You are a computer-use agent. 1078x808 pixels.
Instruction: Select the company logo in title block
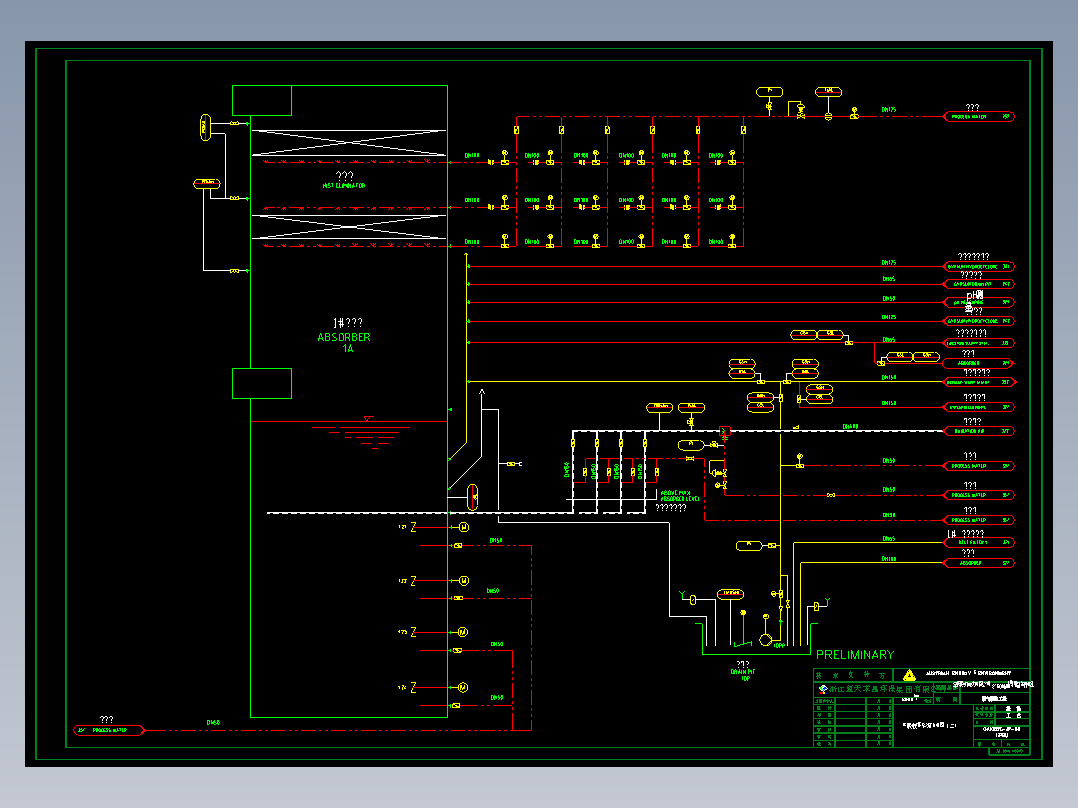(823, 688)
